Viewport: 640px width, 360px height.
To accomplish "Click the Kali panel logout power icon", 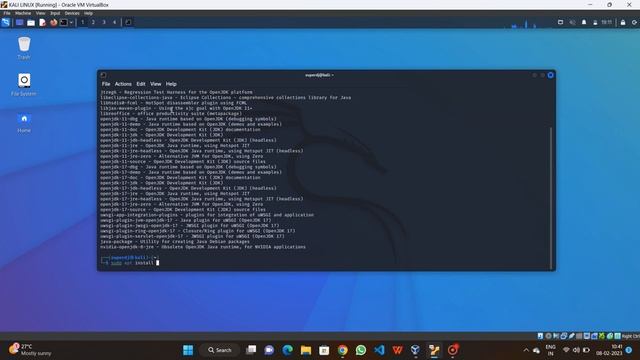I will point(634,22).
